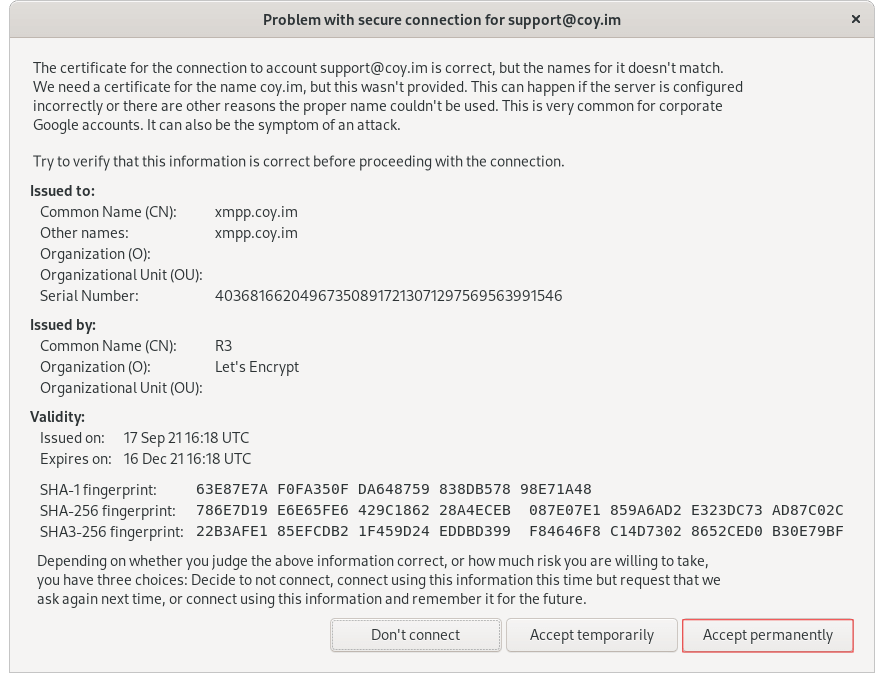Close the secure connection problem dialog

[x=856, y=19]
